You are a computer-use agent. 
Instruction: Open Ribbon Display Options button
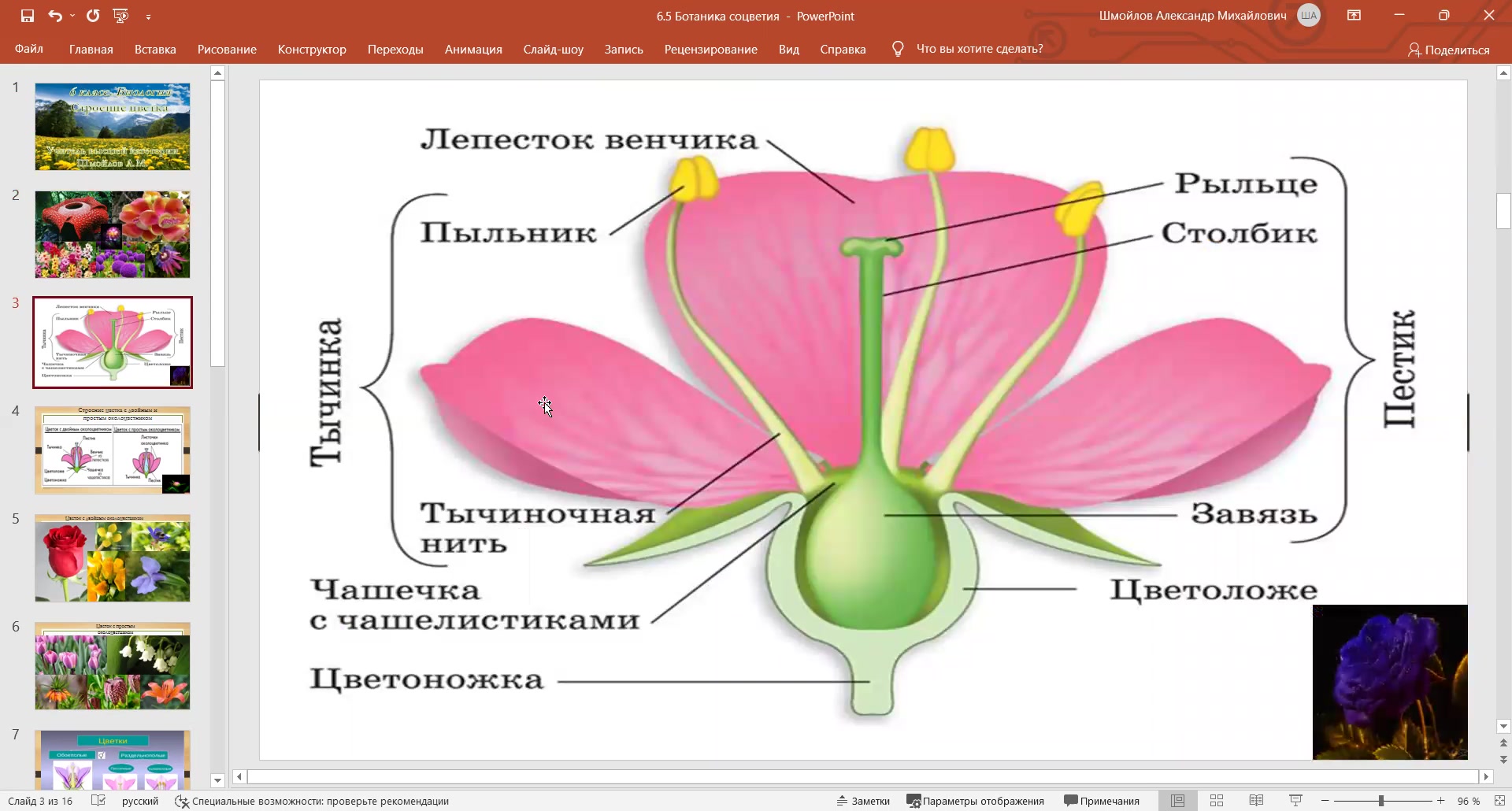point(1354,16)
